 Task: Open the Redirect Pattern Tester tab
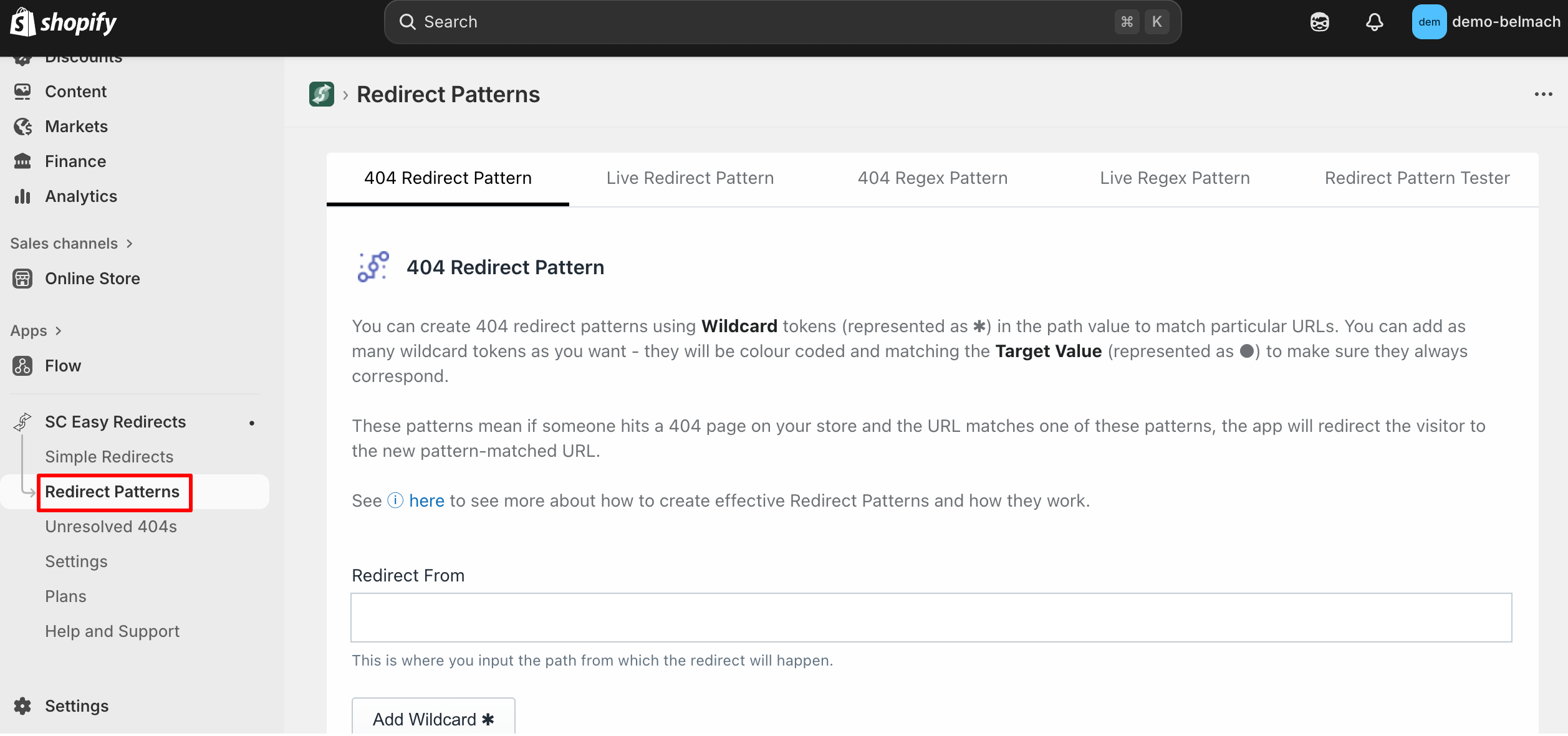(x=1416, y=178)
